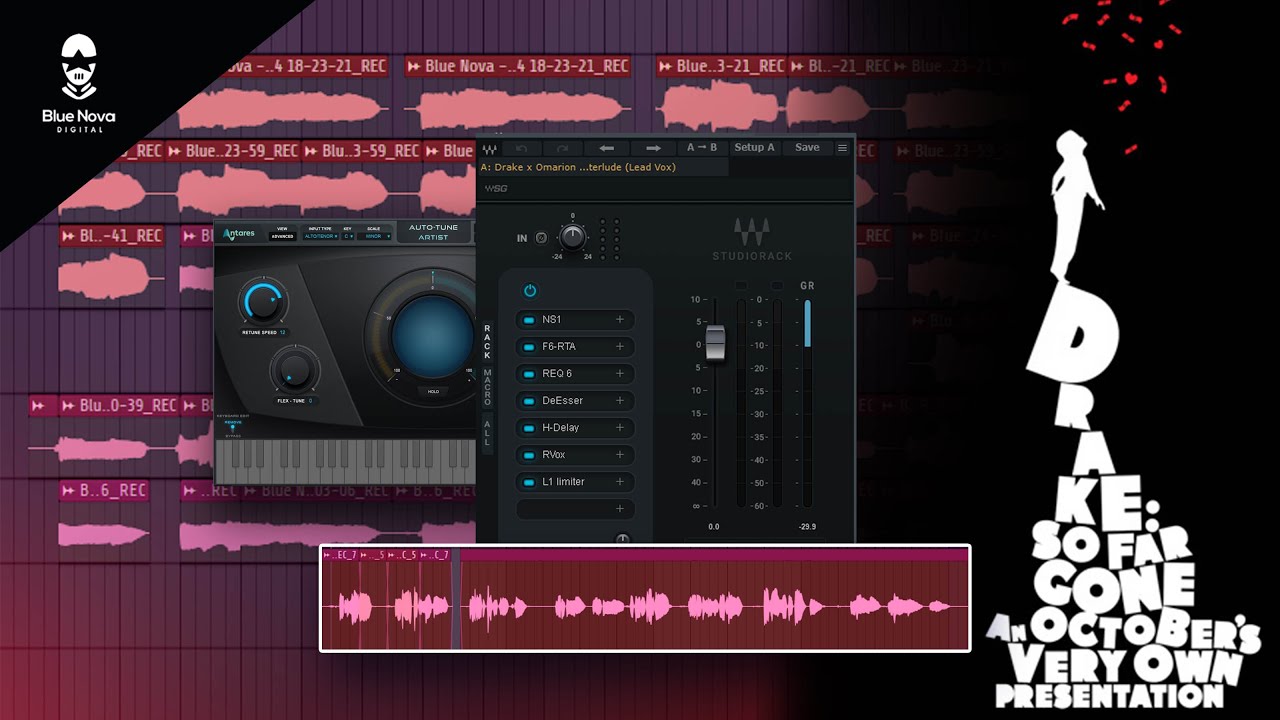The image size is (1280, 720).
Task: Bypass the REQ 6 plugin
Action: coord(529,374)
